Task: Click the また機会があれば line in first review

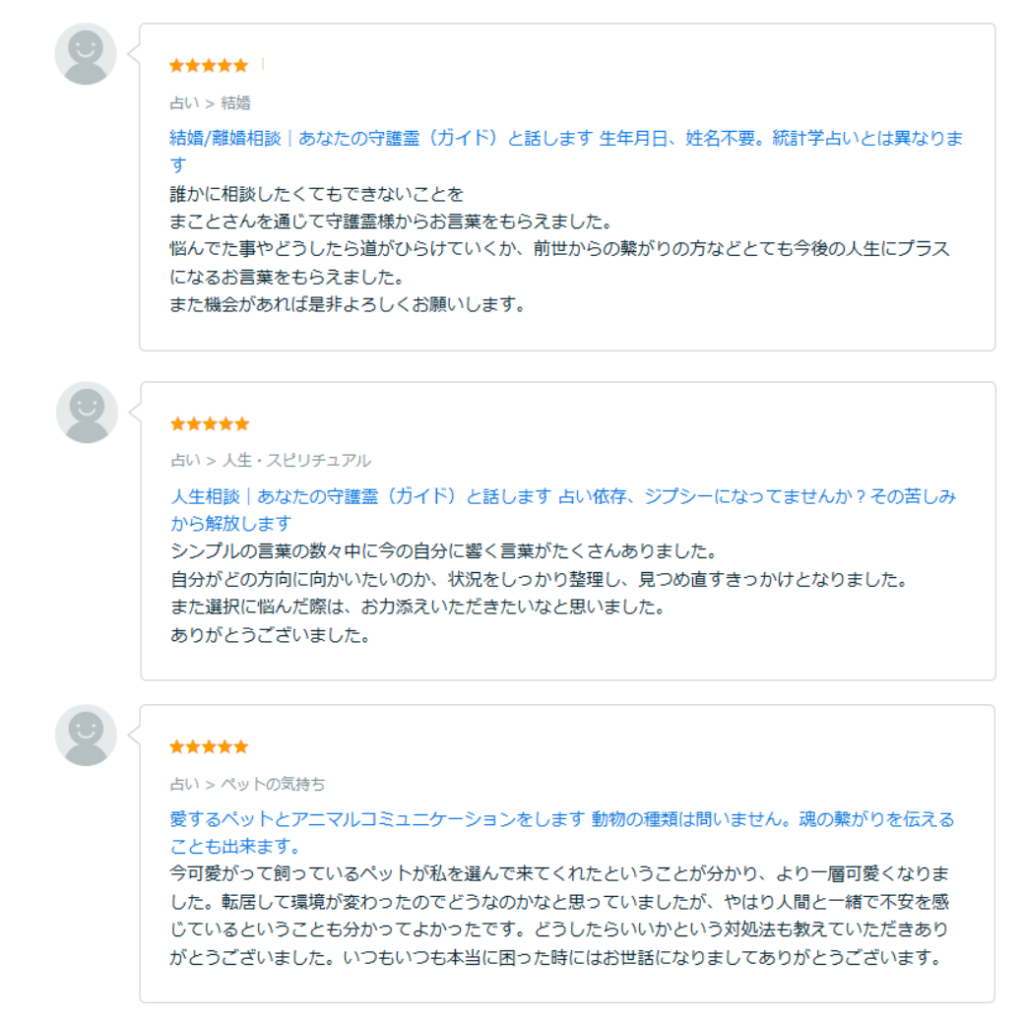Action: [x=347, y=304]
